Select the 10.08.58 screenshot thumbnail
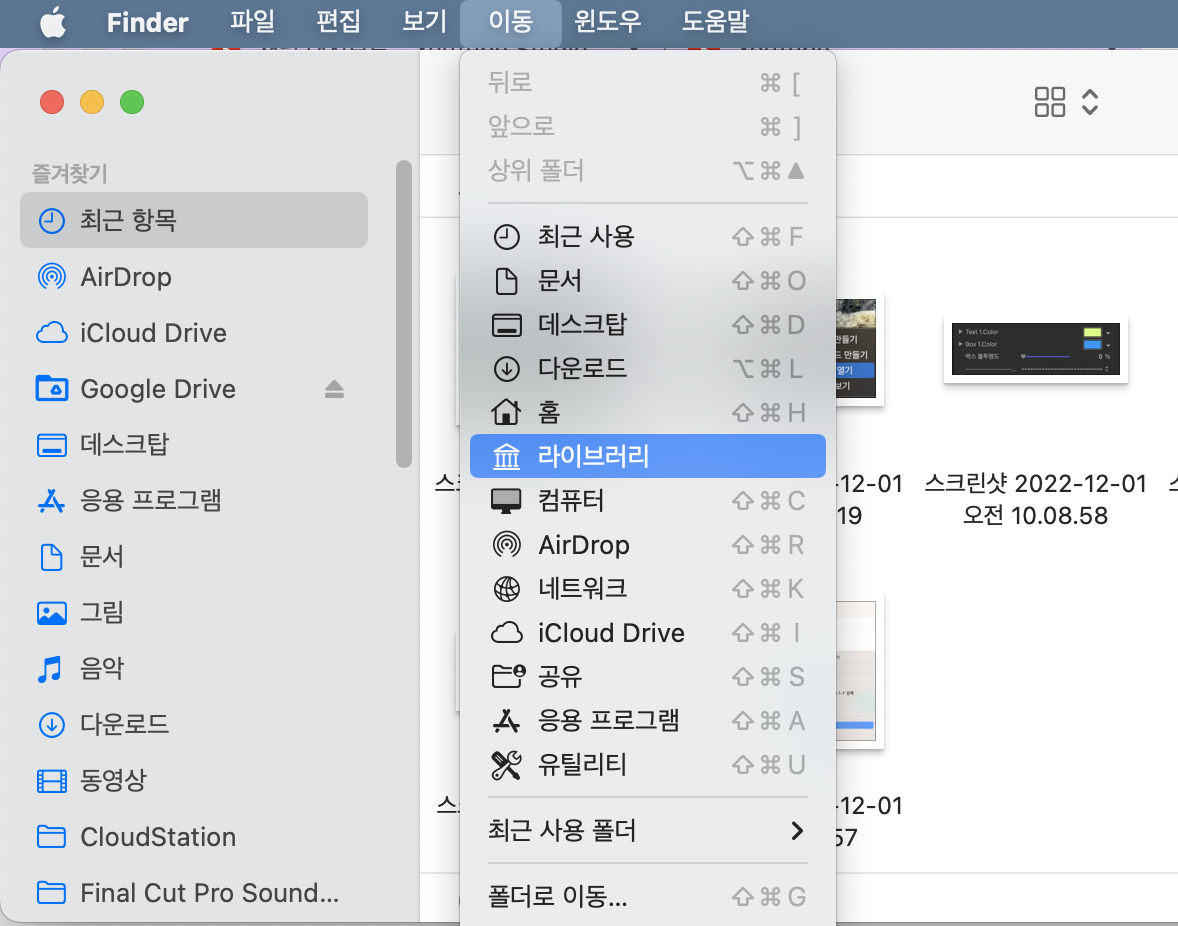Viewport: 1178px width, 926px height. pos(1035,349)
